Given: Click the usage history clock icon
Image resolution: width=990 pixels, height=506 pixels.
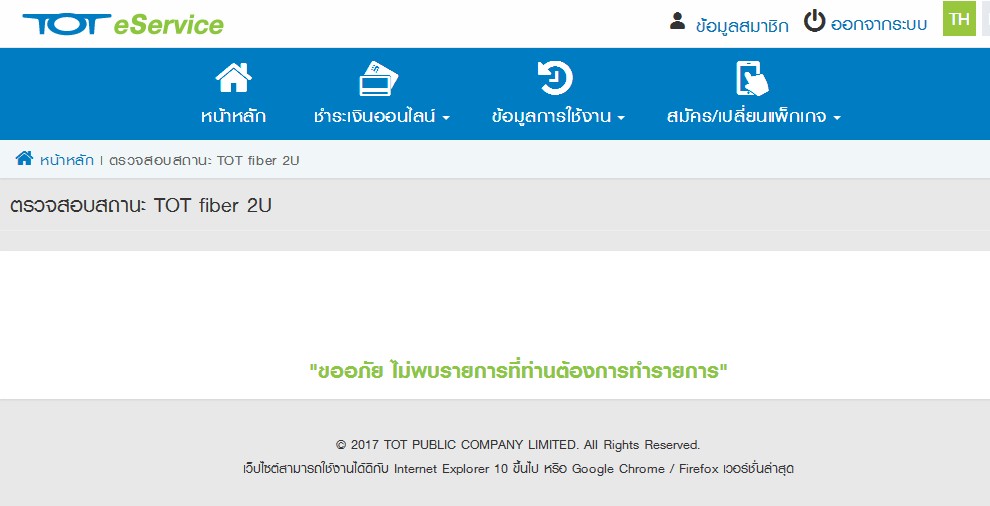Looking at the screenshot, I should tap(555, 78).
